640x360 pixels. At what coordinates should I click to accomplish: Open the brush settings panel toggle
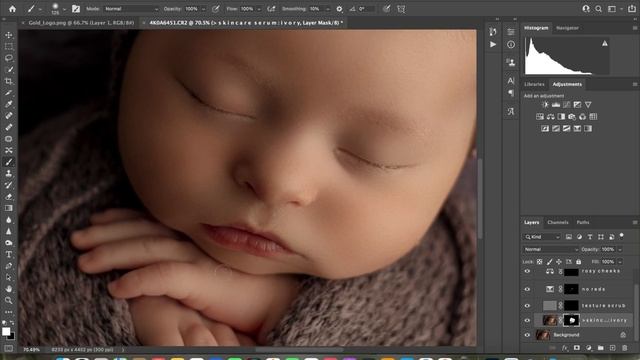coord(76,9)
